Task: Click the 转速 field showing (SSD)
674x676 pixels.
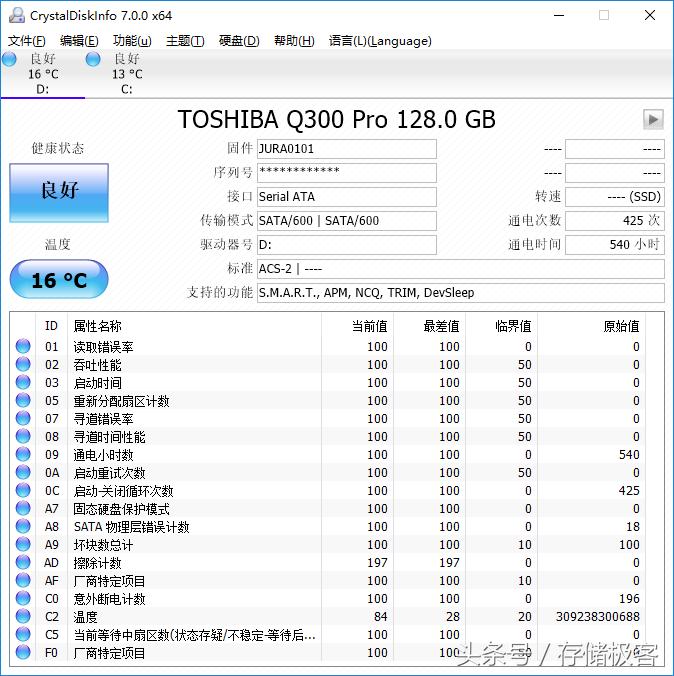Action: pos(614,197)
